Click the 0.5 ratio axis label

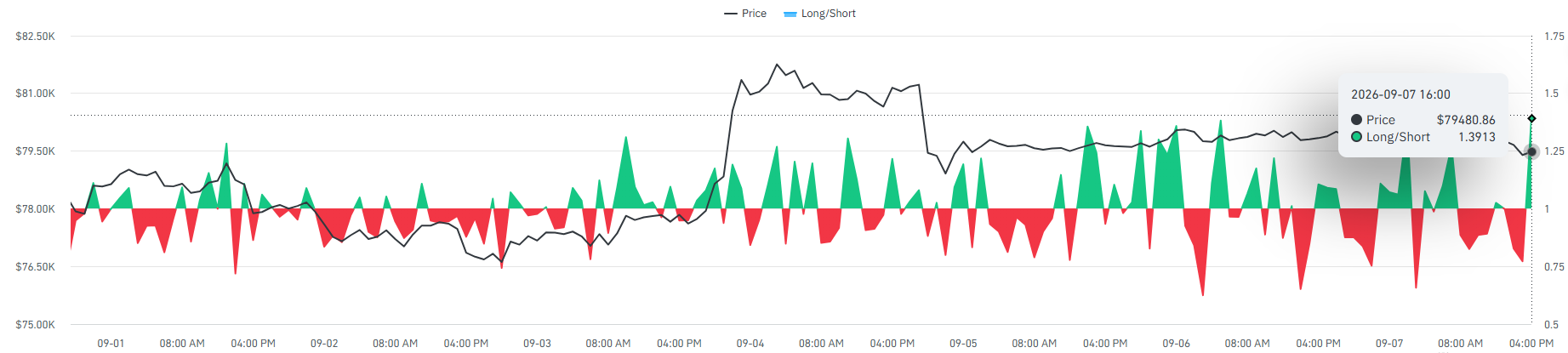pyautogui.click(x=1552, y=325)
